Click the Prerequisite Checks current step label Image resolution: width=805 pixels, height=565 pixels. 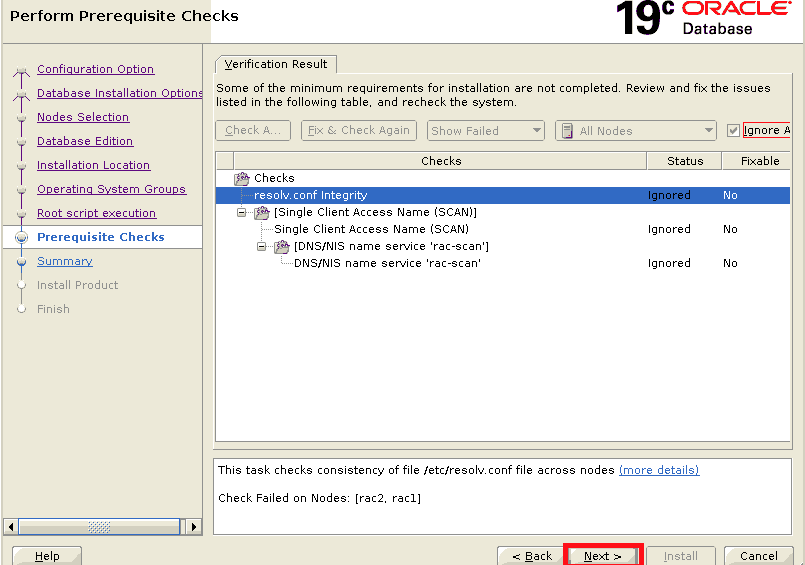click(x=101, y=237)
